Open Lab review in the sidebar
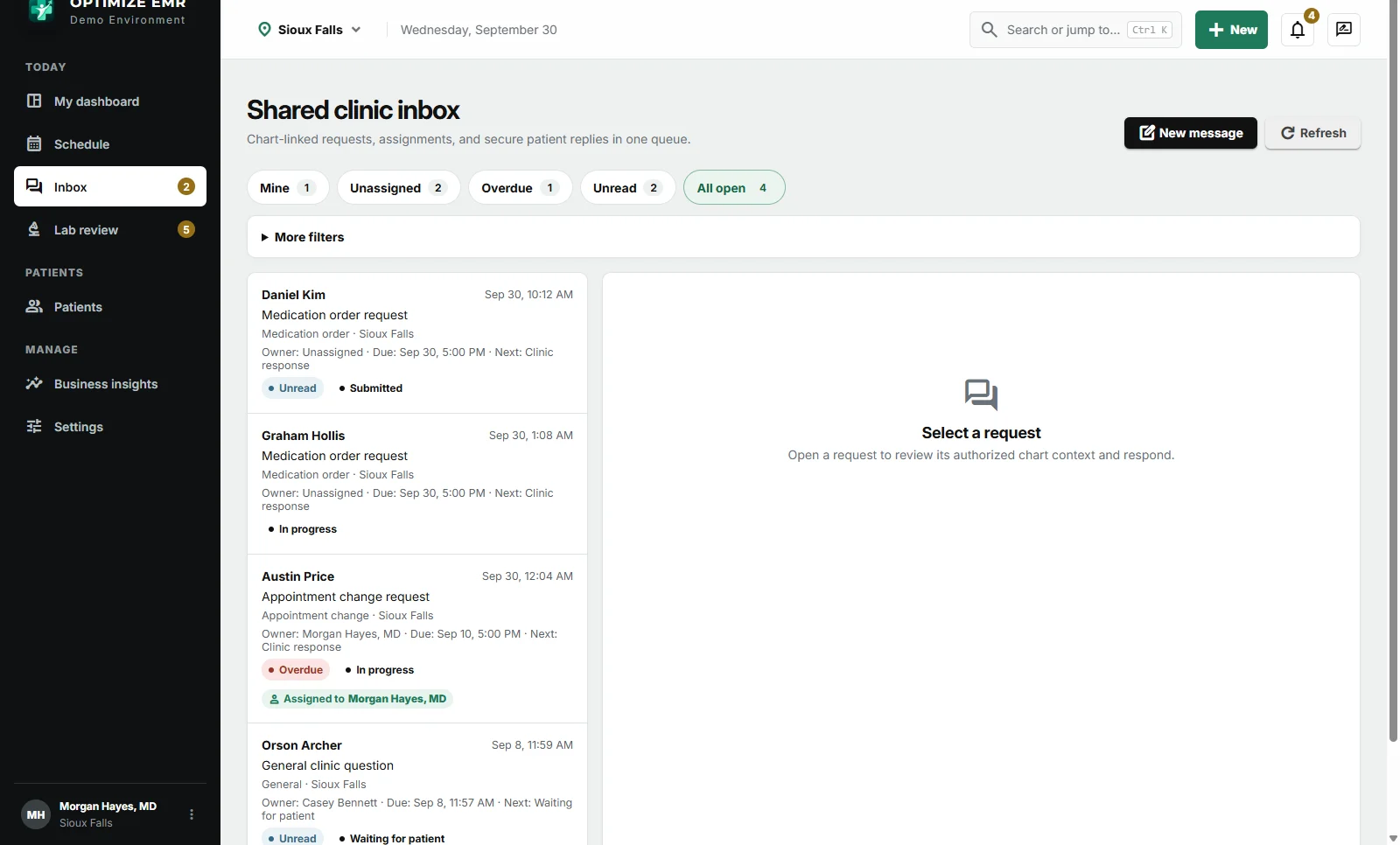 [110, 229]
